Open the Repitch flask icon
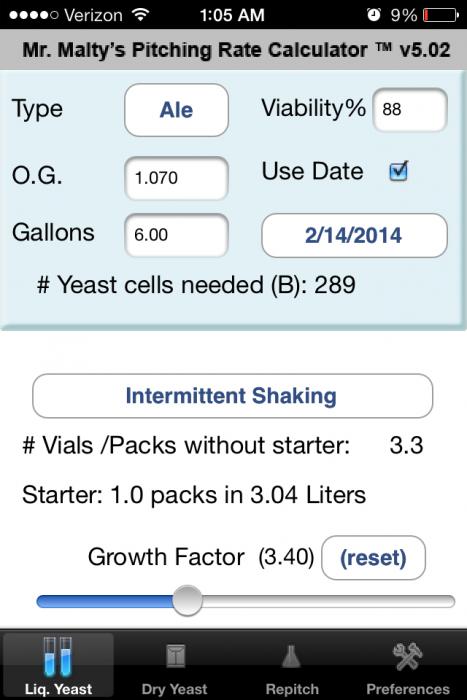 pos(292,656)
